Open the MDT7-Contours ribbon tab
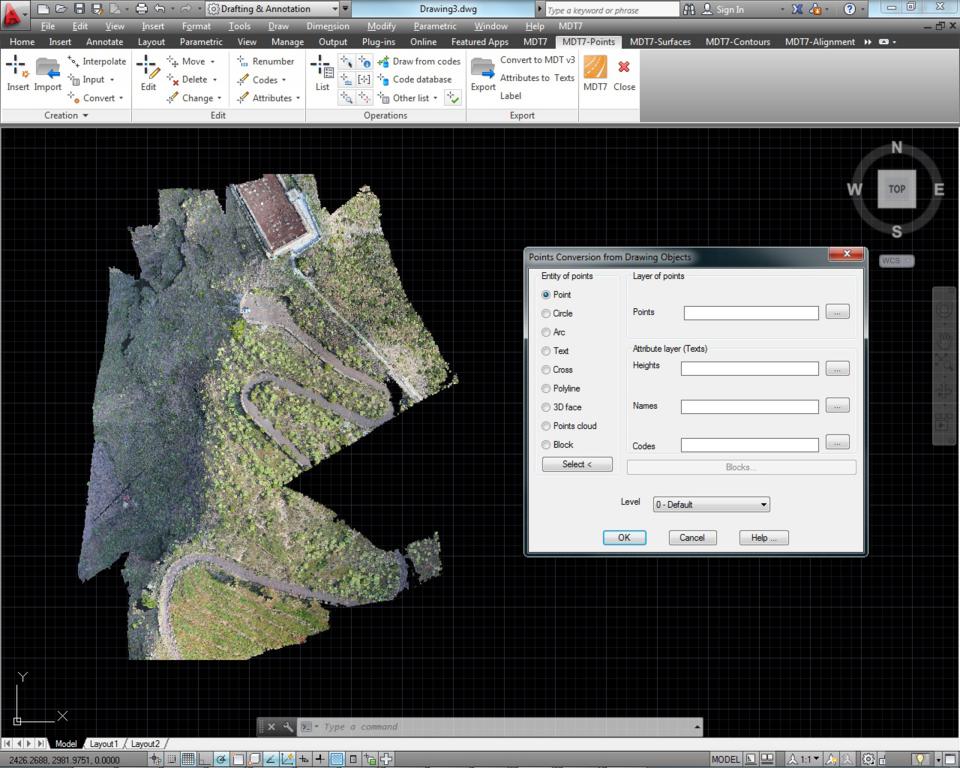This screenshot has height=768, width=960. [x=738, y=42]
